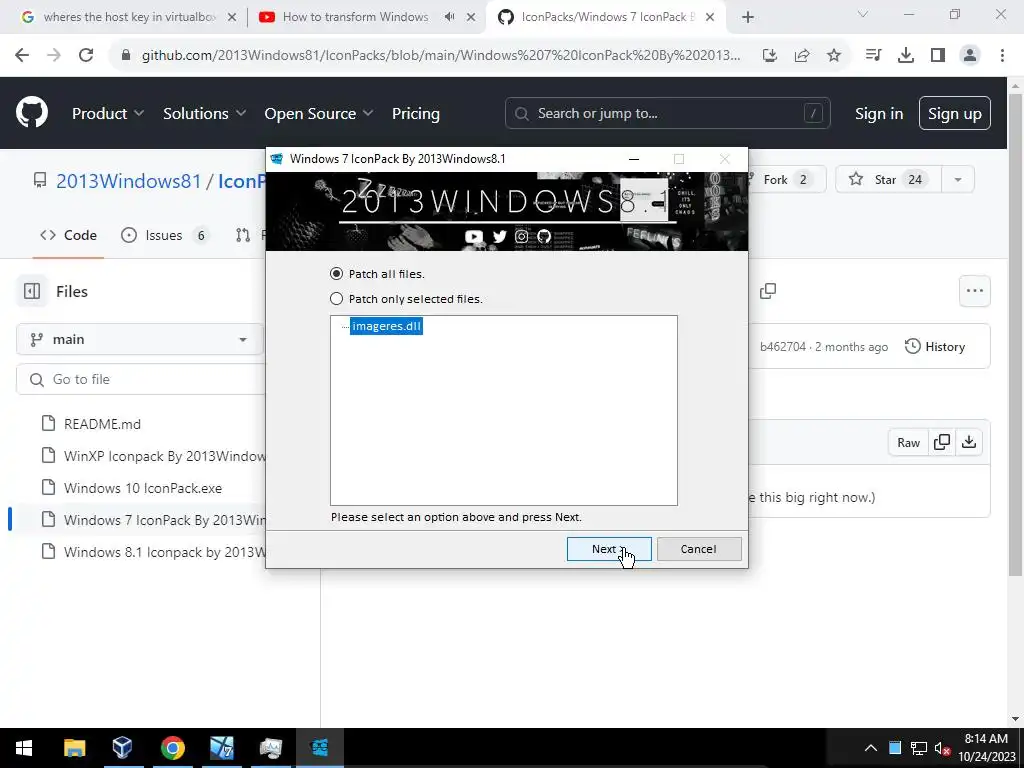Select imageres.dll in file list
Image resolution: width=1024 pixels, height=768 pixels.
[386, 326]
